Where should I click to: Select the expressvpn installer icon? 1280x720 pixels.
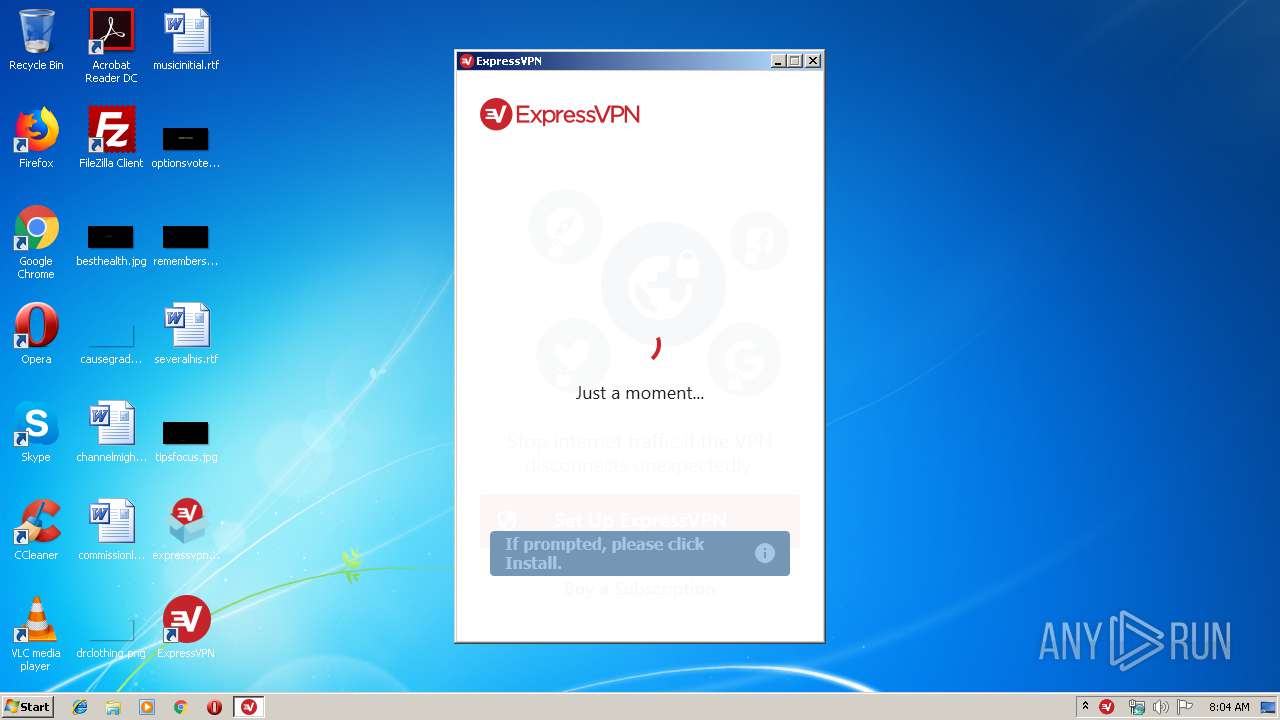[x=186, y=530]
